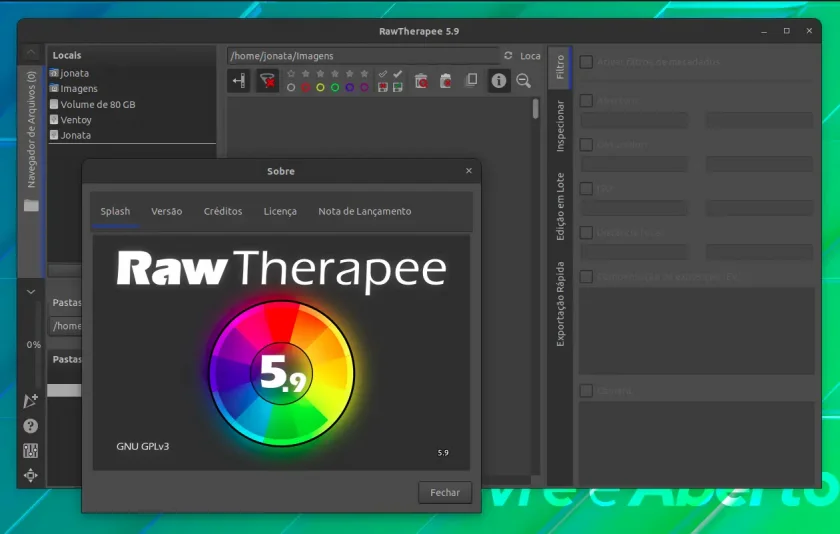Tick the Obturador filter checkbox

(586, 145)
